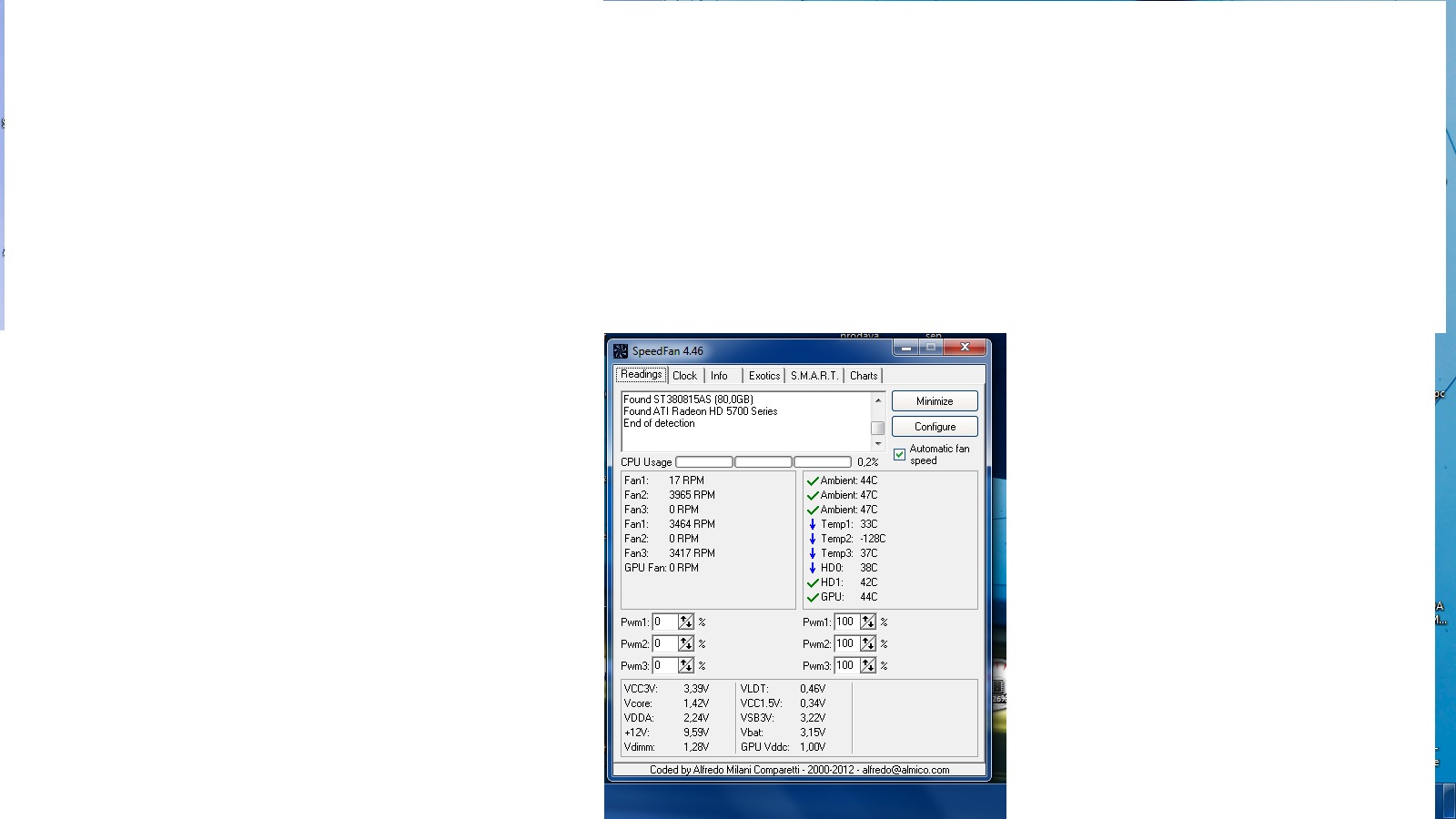Screen dimensions: 1456x819
Task: Click the log box scroll down arrow
Action: (x=878, y=444)
